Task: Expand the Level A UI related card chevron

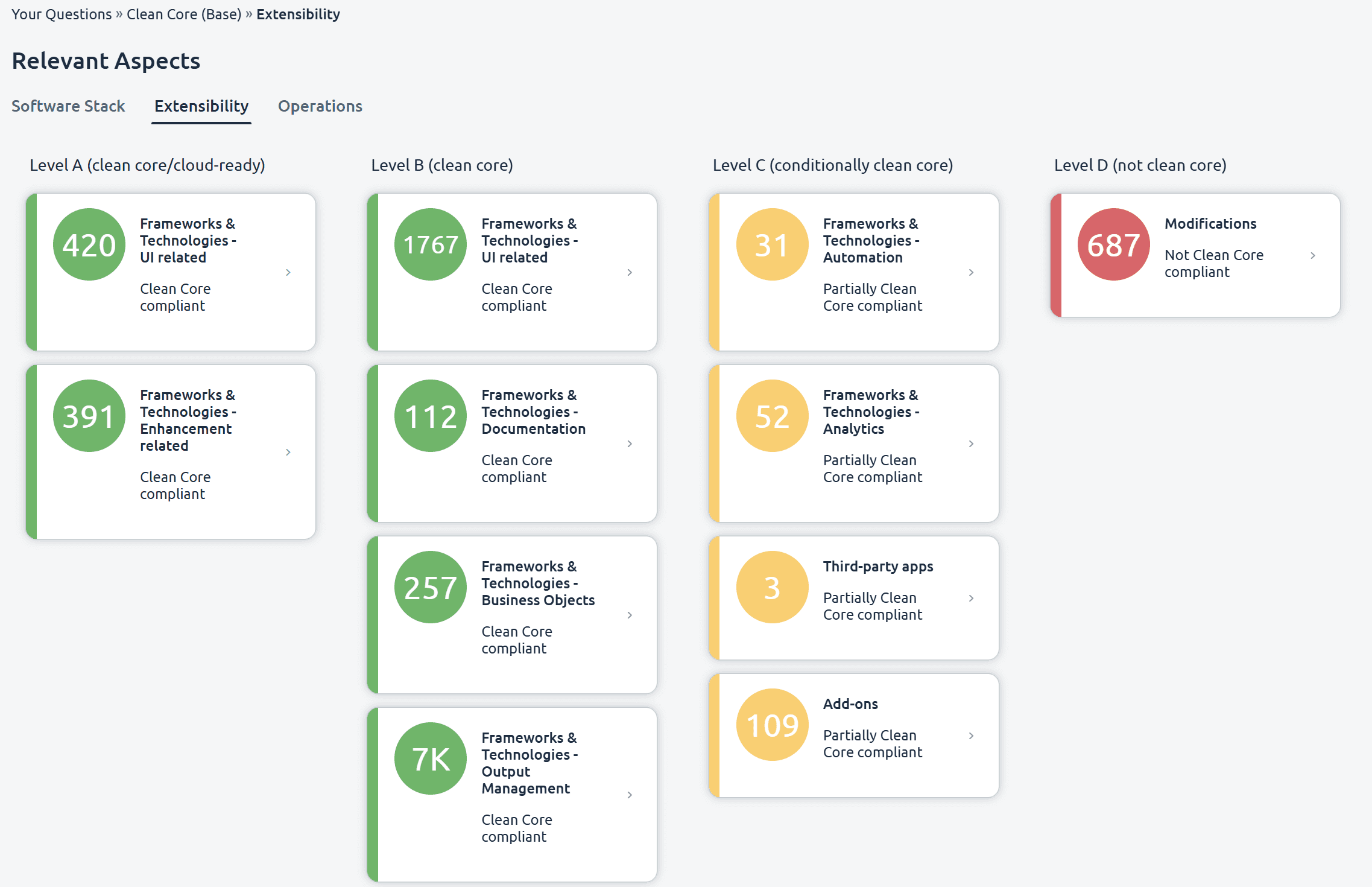Action: [288, 273]
